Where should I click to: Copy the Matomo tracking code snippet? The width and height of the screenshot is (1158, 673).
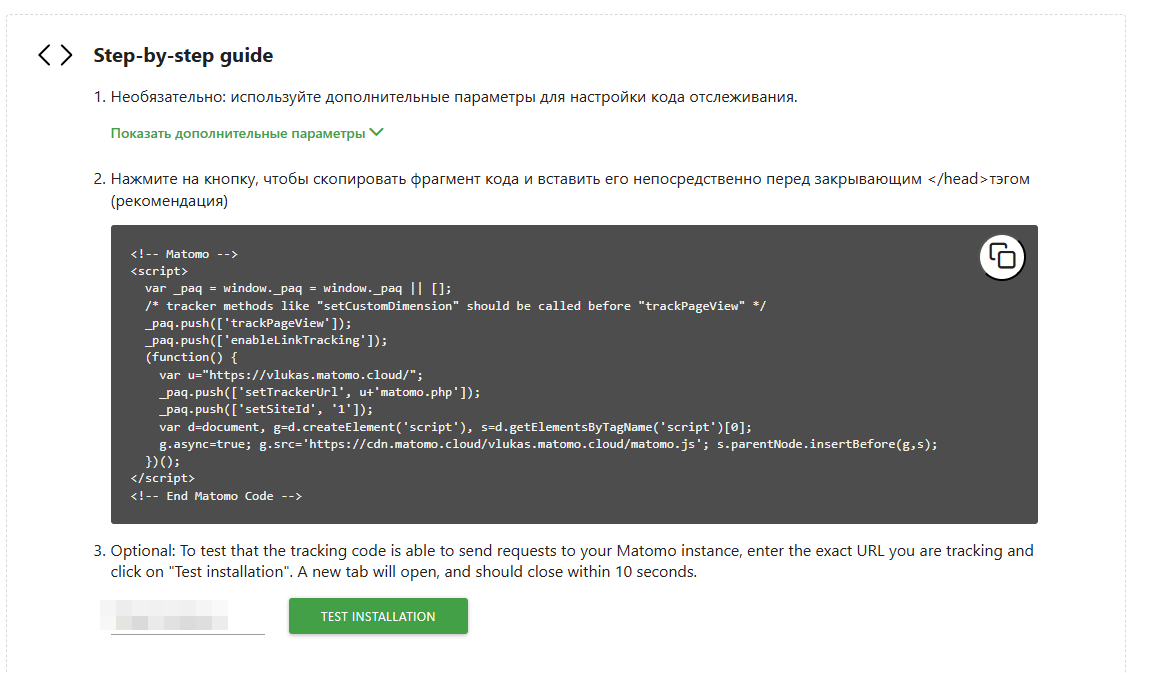[1002, 257]
